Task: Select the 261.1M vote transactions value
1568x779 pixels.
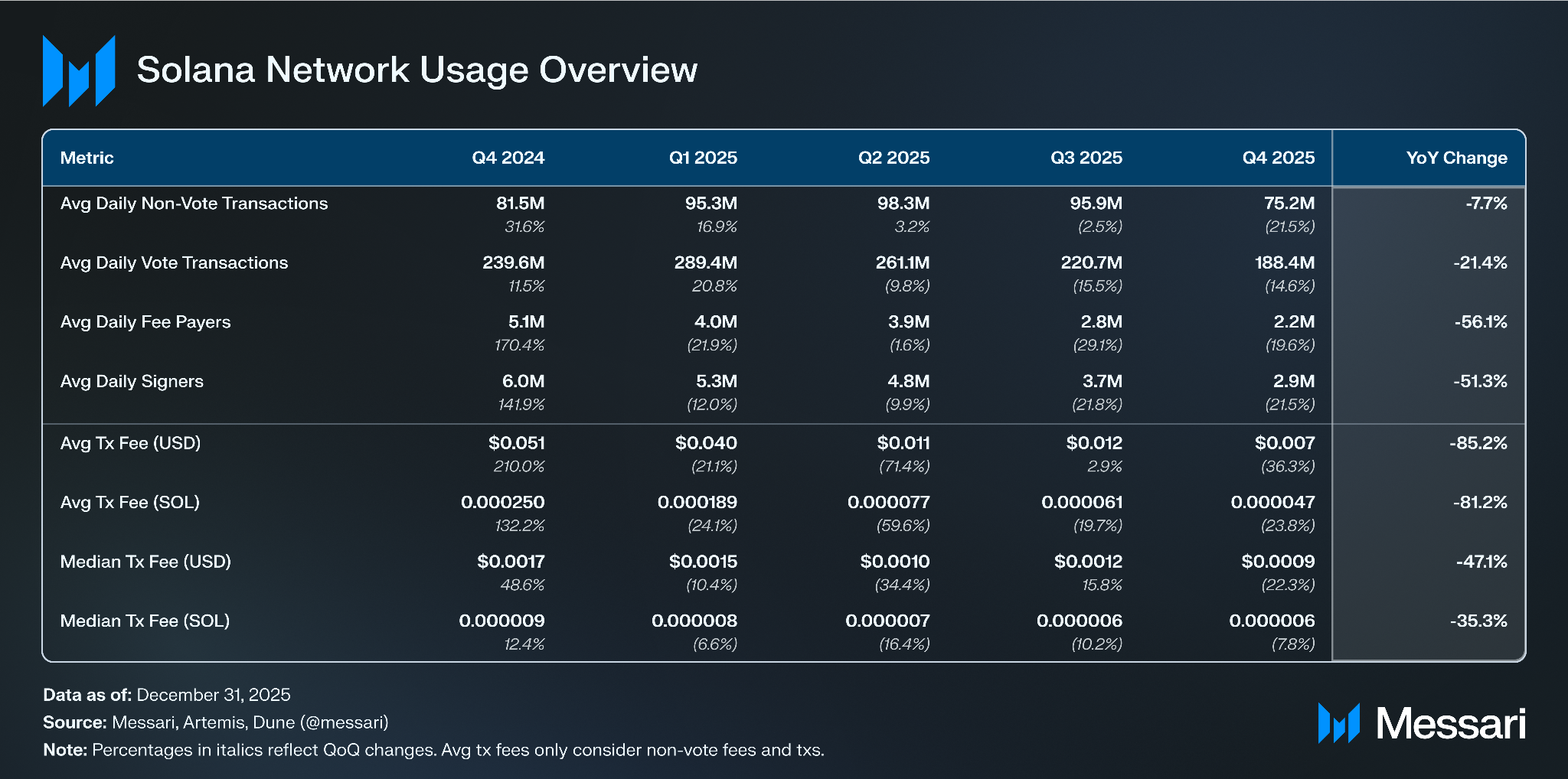Action: click(x=903, y=262)
